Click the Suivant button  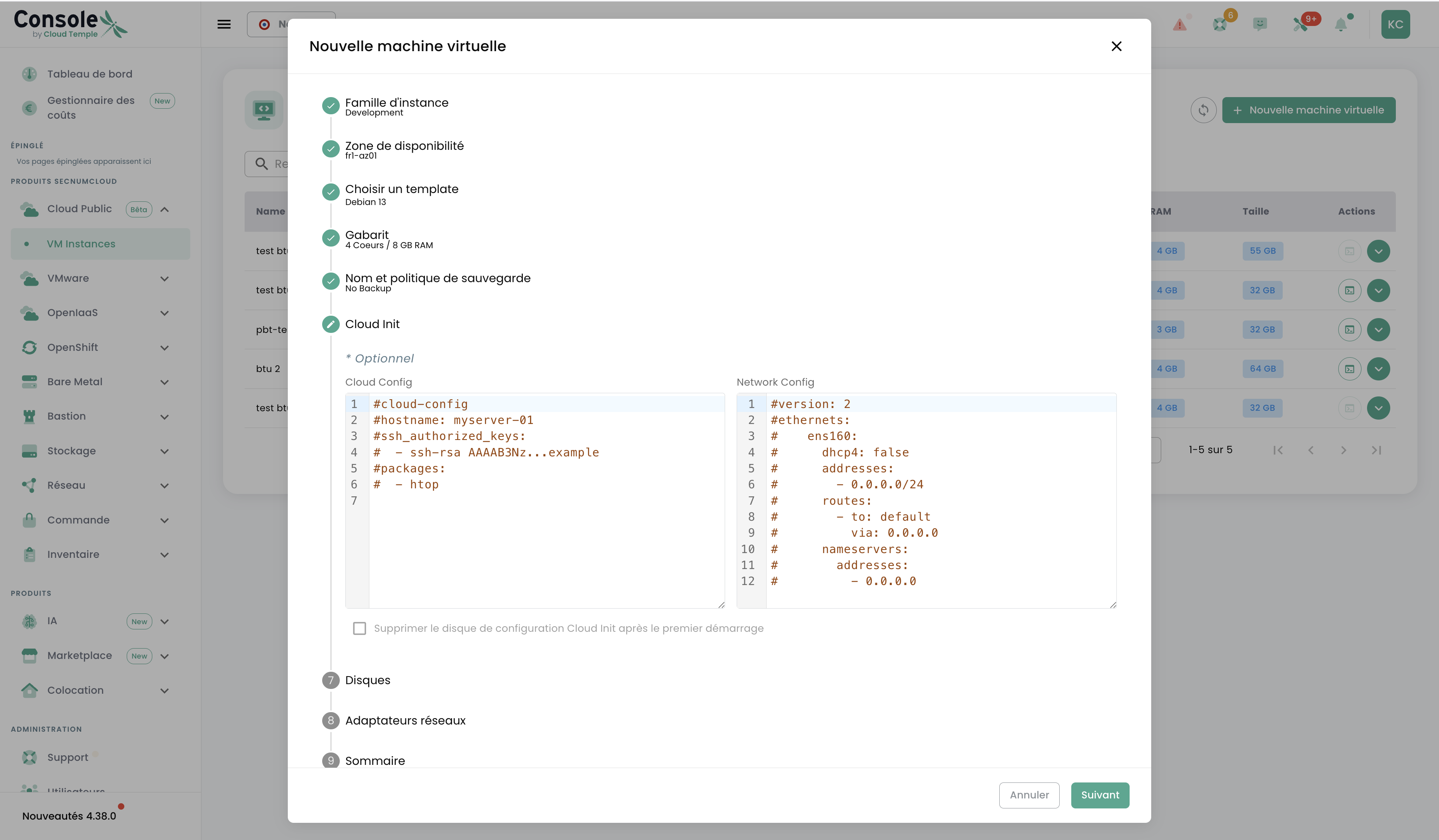(x=1100, y=795)
